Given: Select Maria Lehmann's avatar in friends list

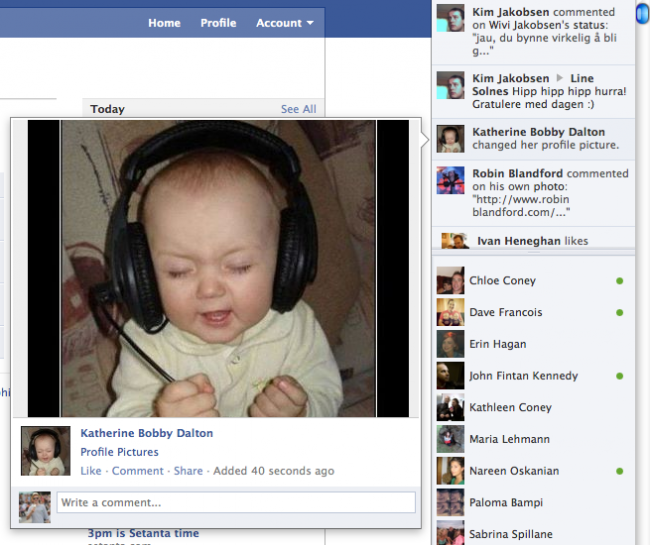Looking at the screenshot, I should point(450,439).
